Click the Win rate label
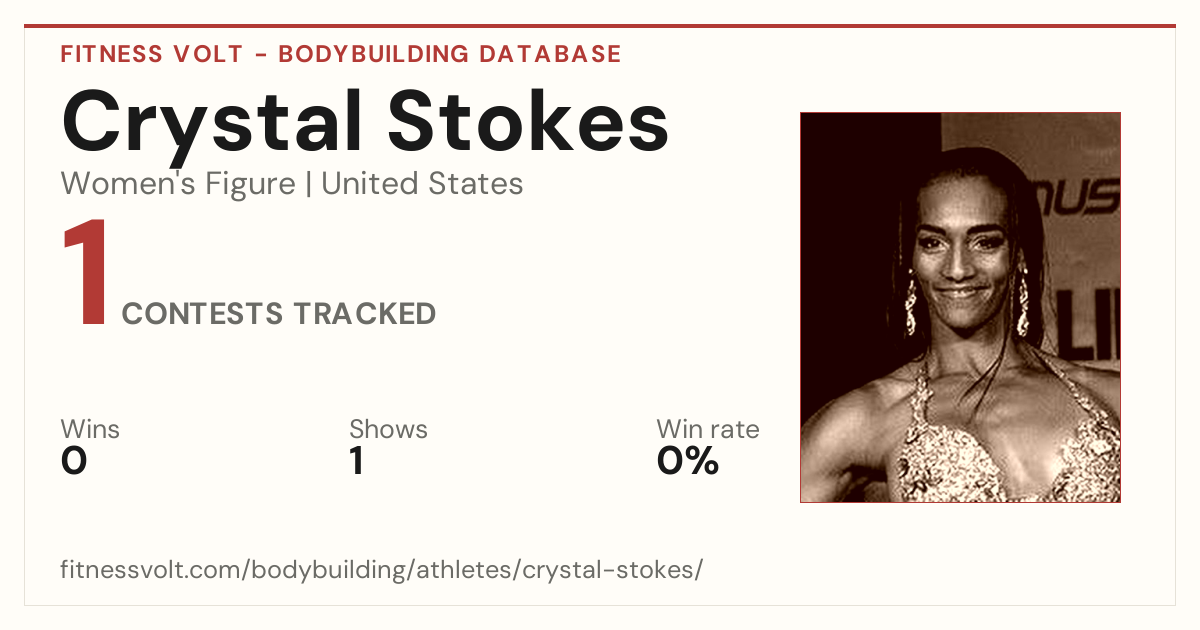 coord(708,430)
